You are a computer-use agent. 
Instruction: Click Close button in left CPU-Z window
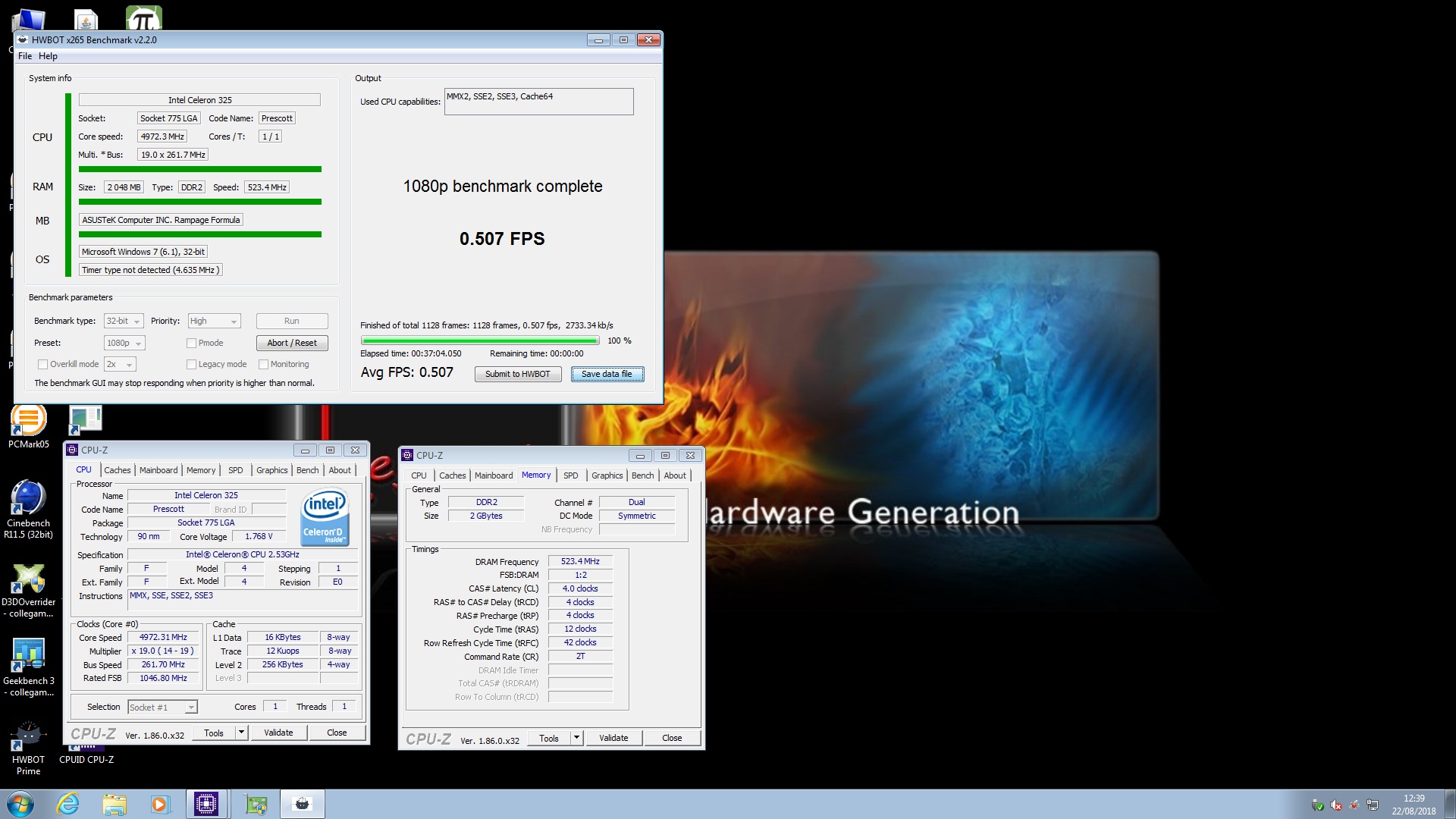coord(337,733)
